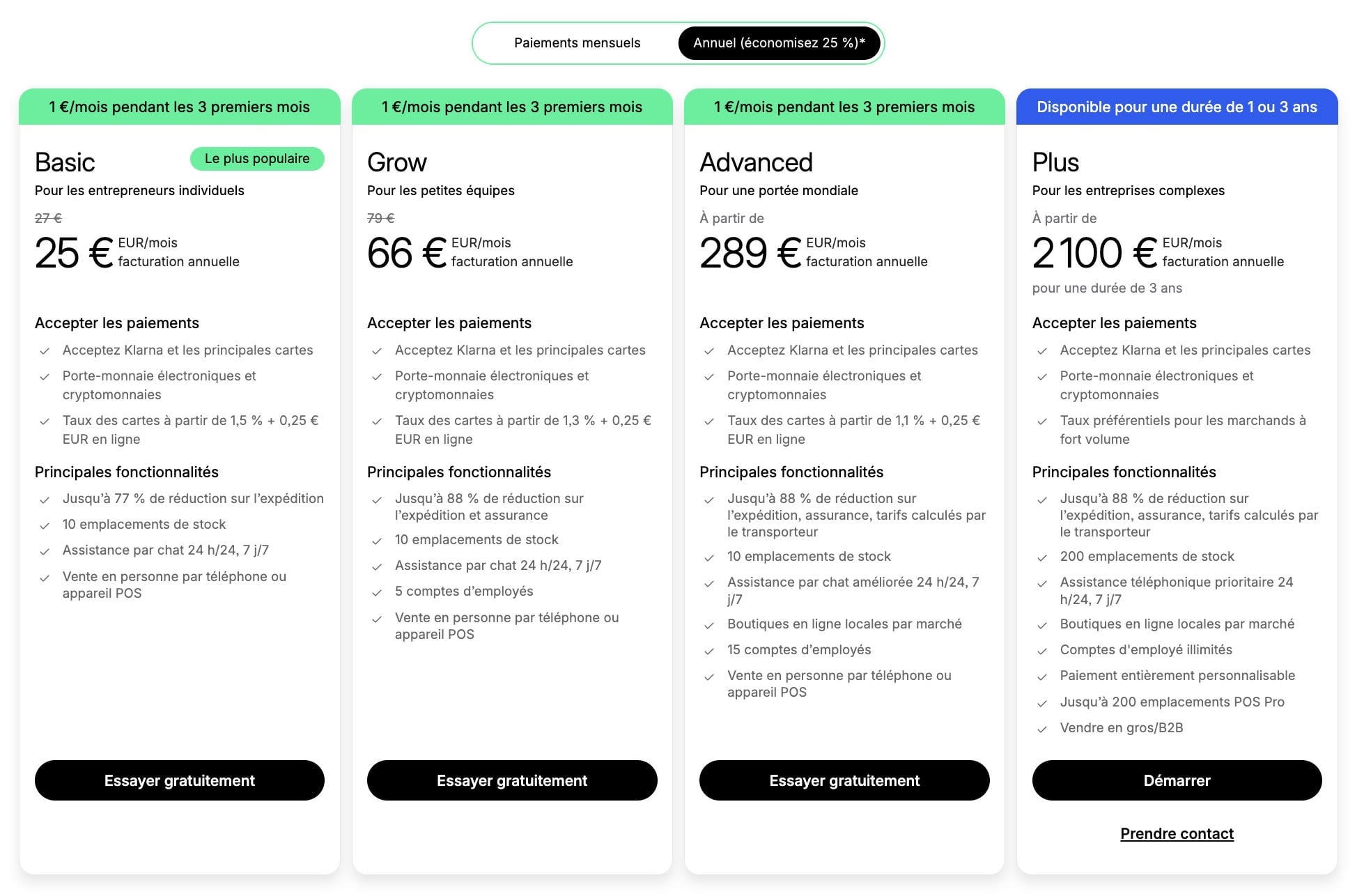Click the checkmark next to Grow's 10 emplacements de stock
The height and width of the screenshot is (896, 1364).
point(377,539)
